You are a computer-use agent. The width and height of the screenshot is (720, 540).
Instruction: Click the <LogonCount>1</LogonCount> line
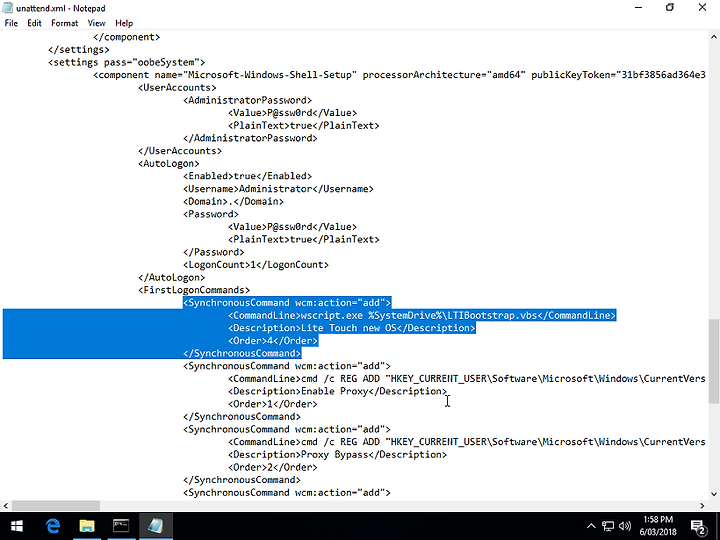click(x=256, y=264)
